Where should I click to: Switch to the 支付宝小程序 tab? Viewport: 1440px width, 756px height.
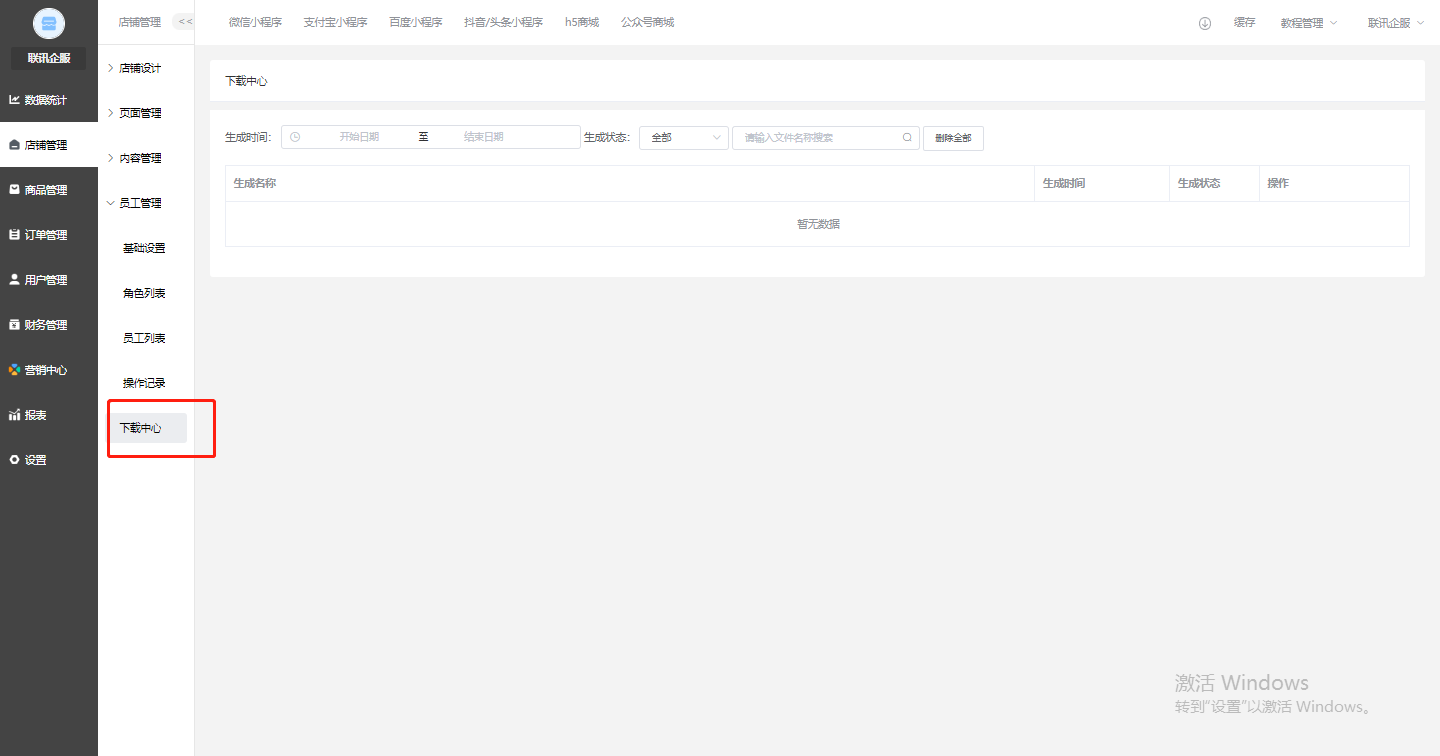tap(335, 22)
